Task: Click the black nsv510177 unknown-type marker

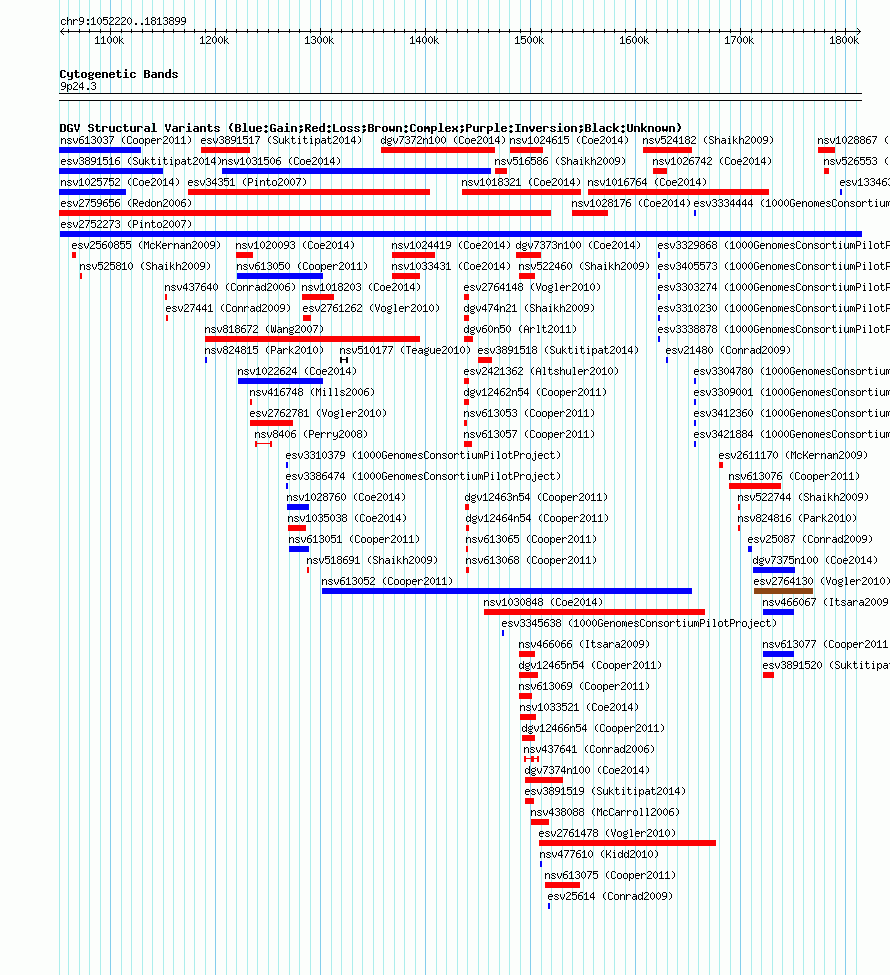Action: coord(344,360)
